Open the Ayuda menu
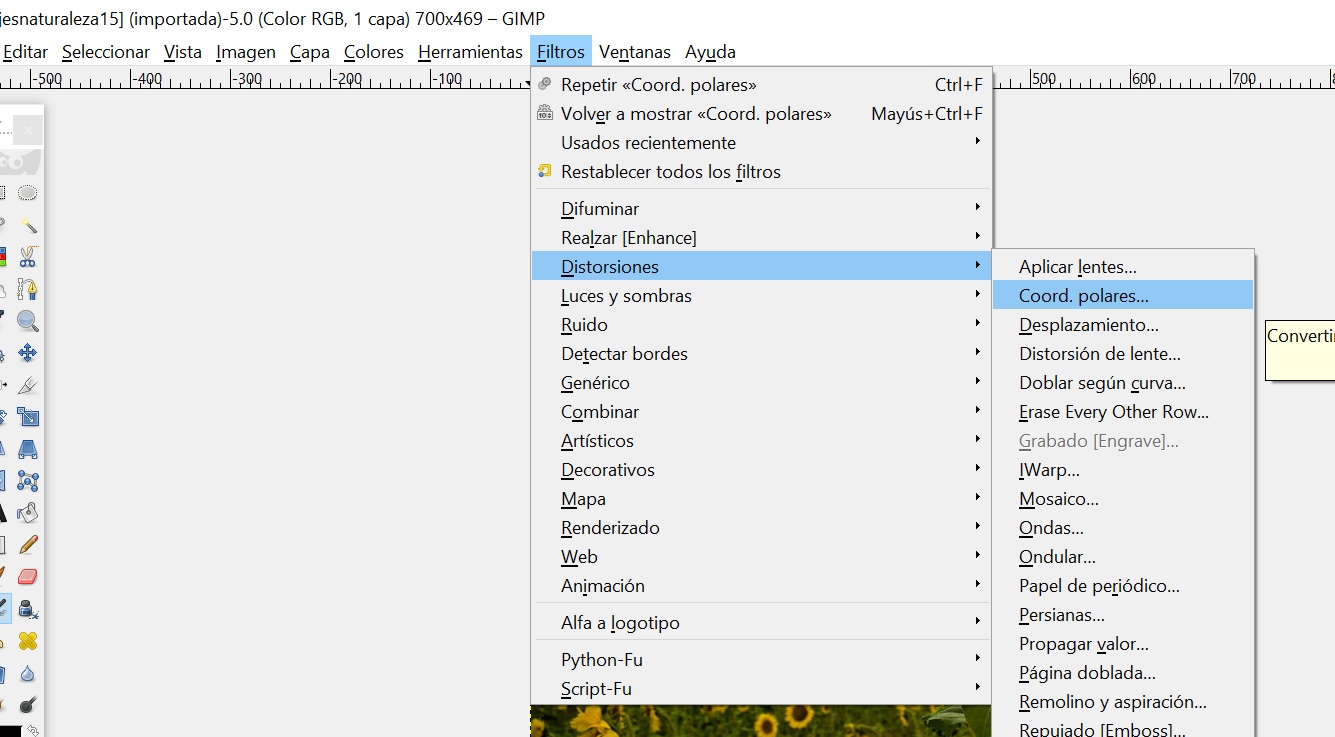Viewport: 1335px width, 737px height. coord(710,52)
